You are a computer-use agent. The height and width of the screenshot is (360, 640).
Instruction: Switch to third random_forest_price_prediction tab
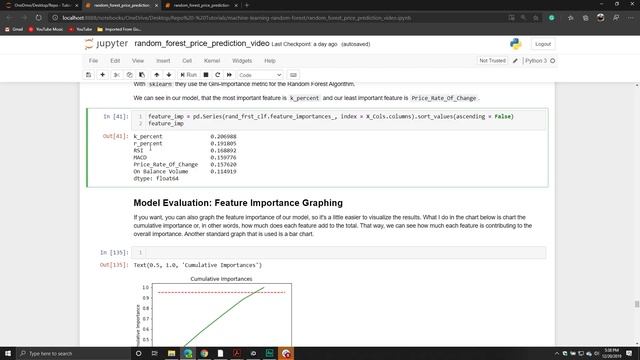[x=201, y=5]
